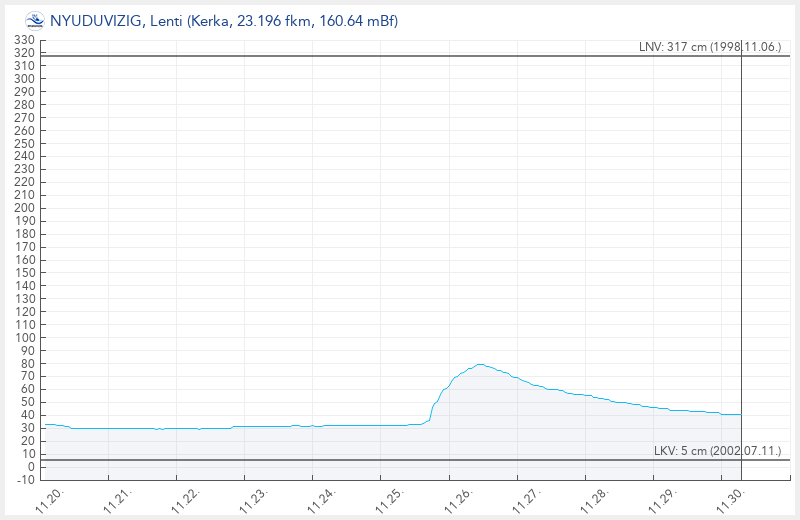Click the 330 value on y-axis
800x520 pixels.
pyautogui.click(x=24, y=40)
